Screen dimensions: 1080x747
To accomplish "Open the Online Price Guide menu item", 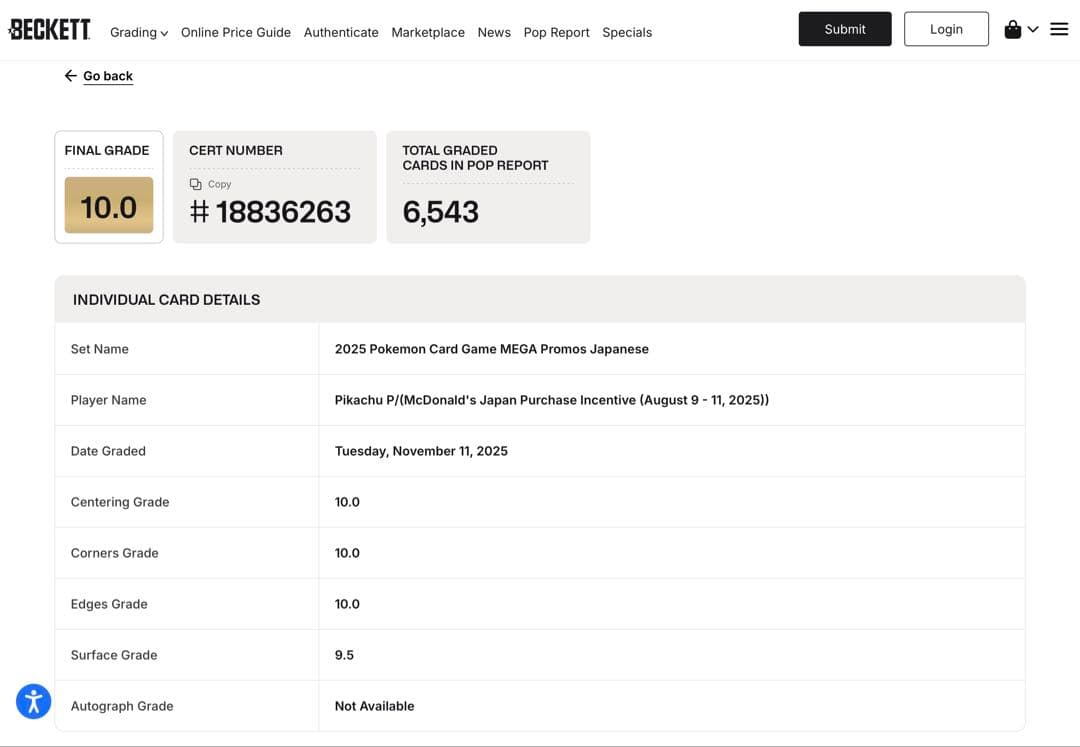I will click(x=236, y=32).
